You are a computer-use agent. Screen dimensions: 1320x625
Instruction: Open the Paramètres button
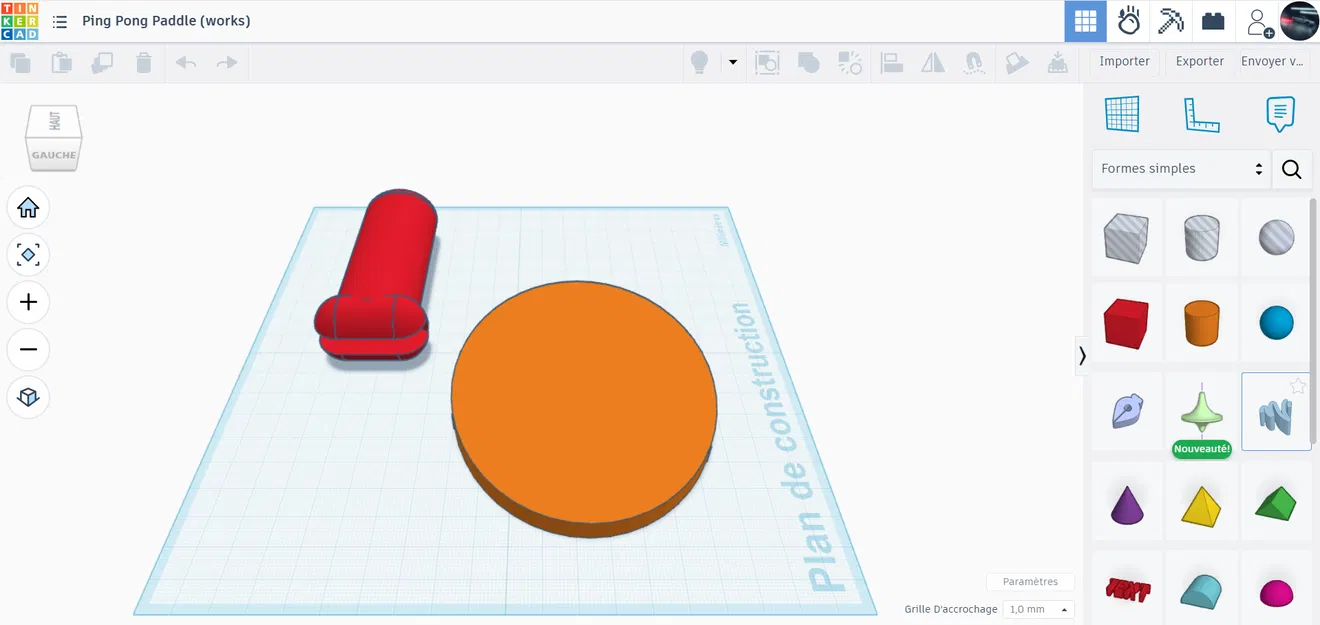point(1030,581)
